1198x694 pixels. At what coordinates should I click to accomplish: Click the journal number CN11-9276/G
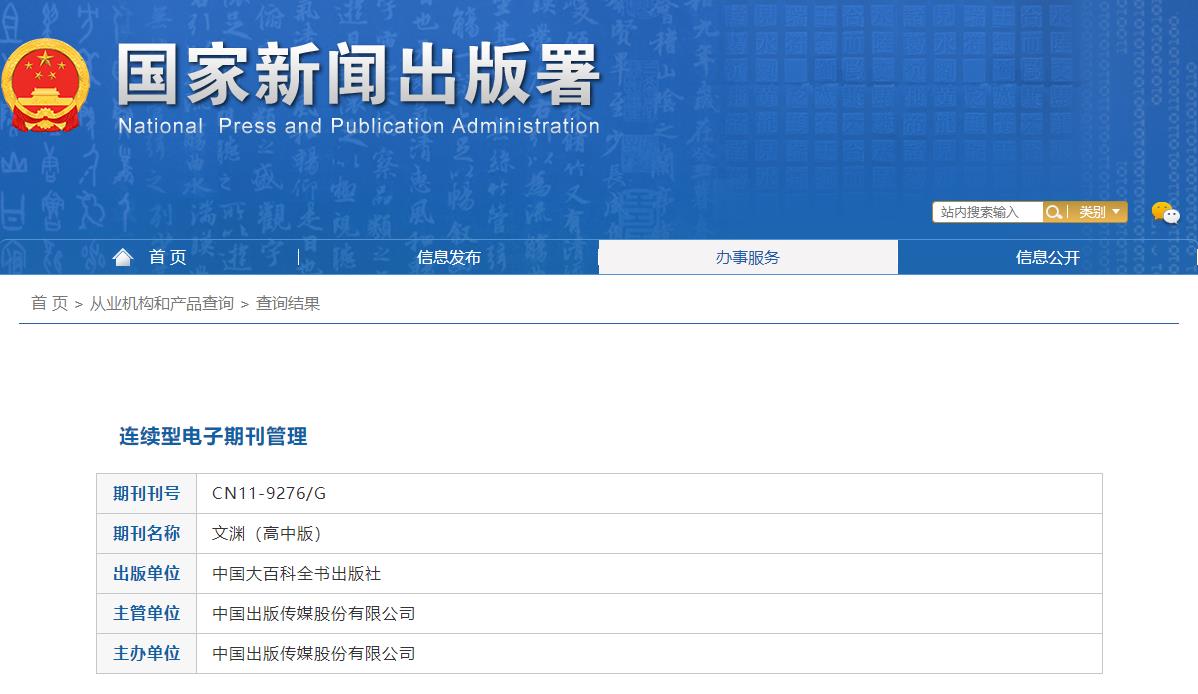click(269, 493)
